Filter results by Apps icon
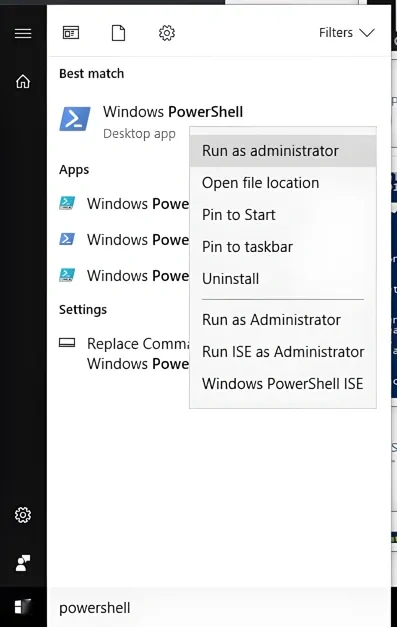397x627 pixels. pos(71,33)
